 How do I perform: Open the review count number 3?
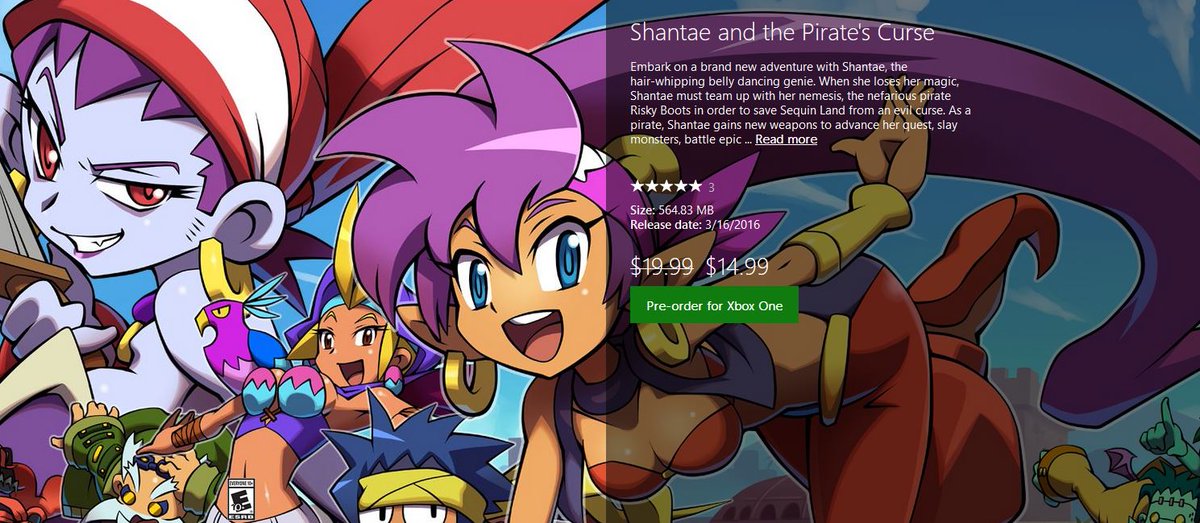(711, 187)
